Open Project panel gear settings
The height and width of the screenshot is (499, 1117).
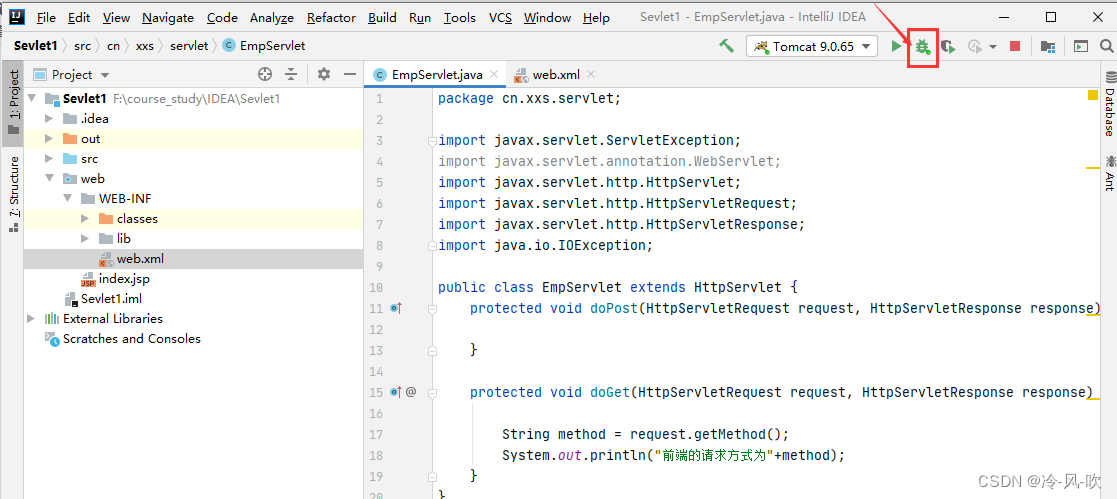(x=323, y=74)
